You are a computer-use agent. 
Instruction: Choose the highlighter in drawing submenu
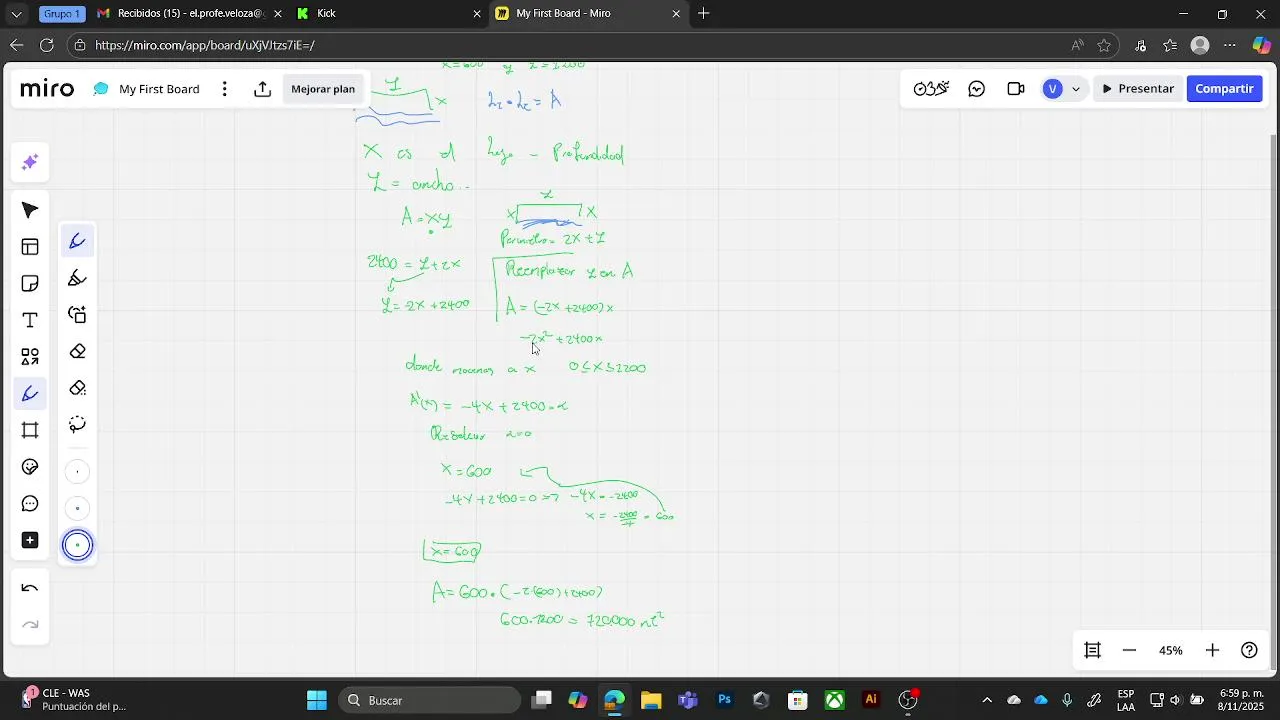pyautogui.click(x=77, y=278)
